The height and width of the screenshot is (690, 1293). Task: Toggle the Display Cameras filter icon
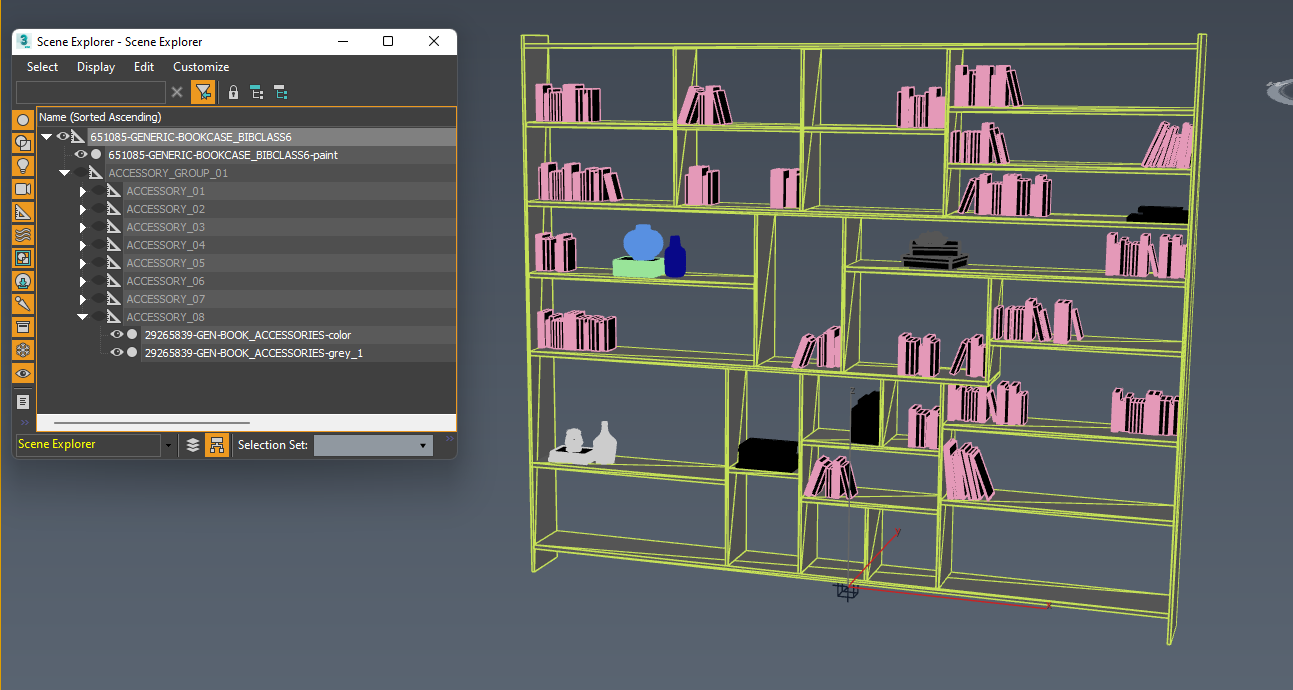coord(23,189)
